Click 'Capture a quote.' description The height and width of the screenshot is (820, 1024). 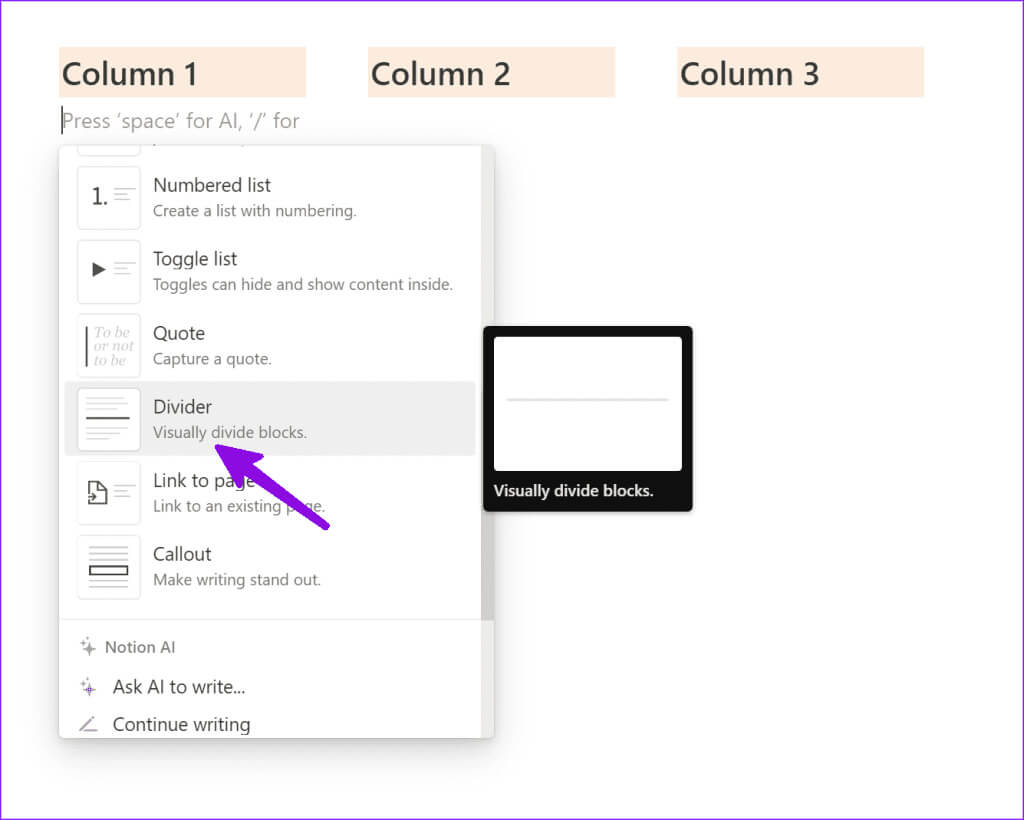(x=212, y=359)
